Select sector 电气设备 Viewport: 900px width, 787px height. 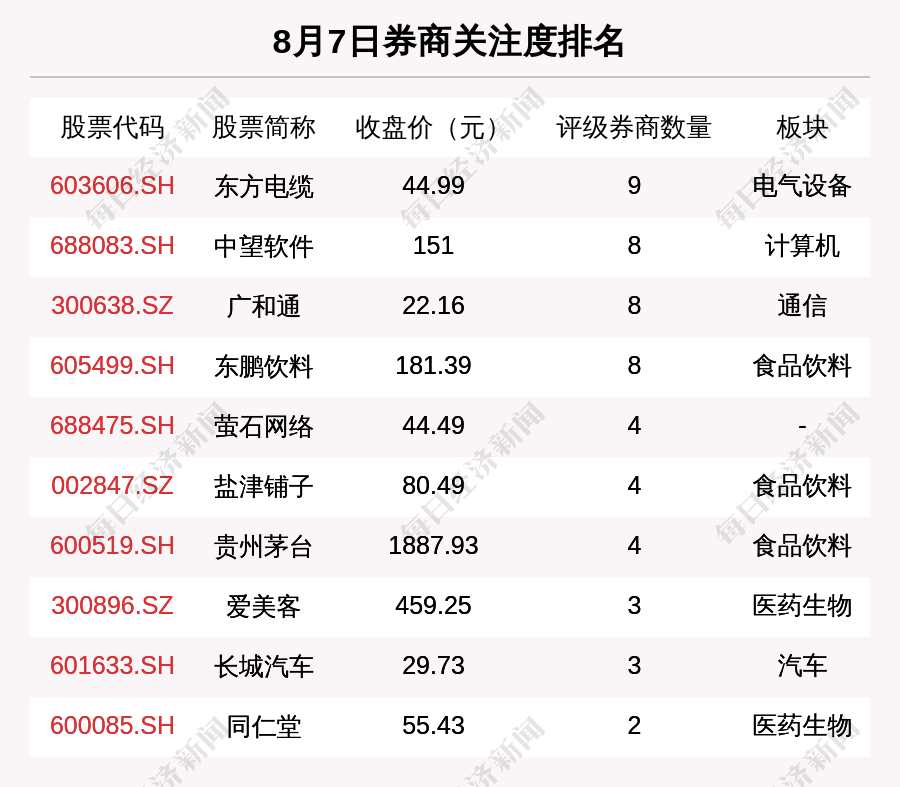coord(802,186)
